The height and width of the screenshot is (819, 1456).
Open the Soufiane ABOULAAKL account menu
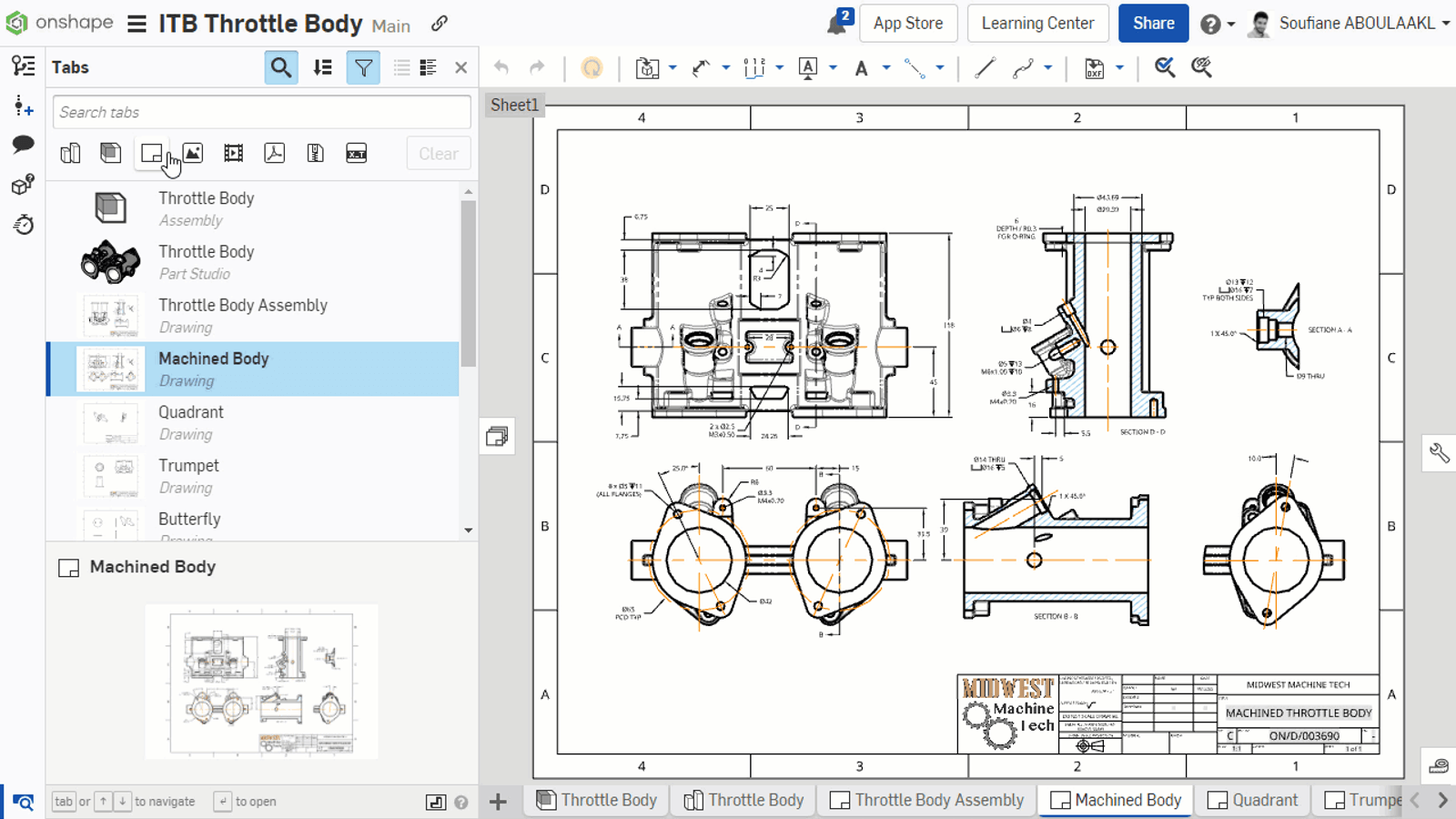coord(1351,24)
